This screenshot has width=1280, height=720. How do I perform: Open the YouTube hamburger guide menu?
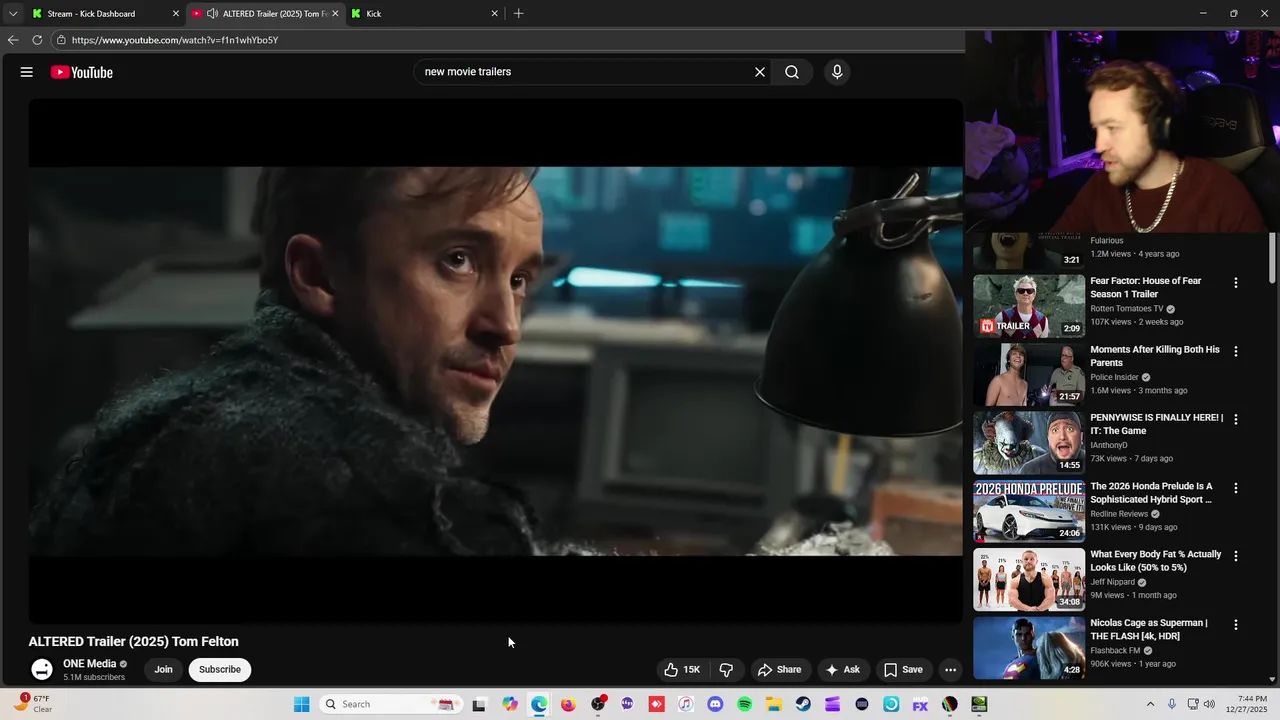pos(27,72)
